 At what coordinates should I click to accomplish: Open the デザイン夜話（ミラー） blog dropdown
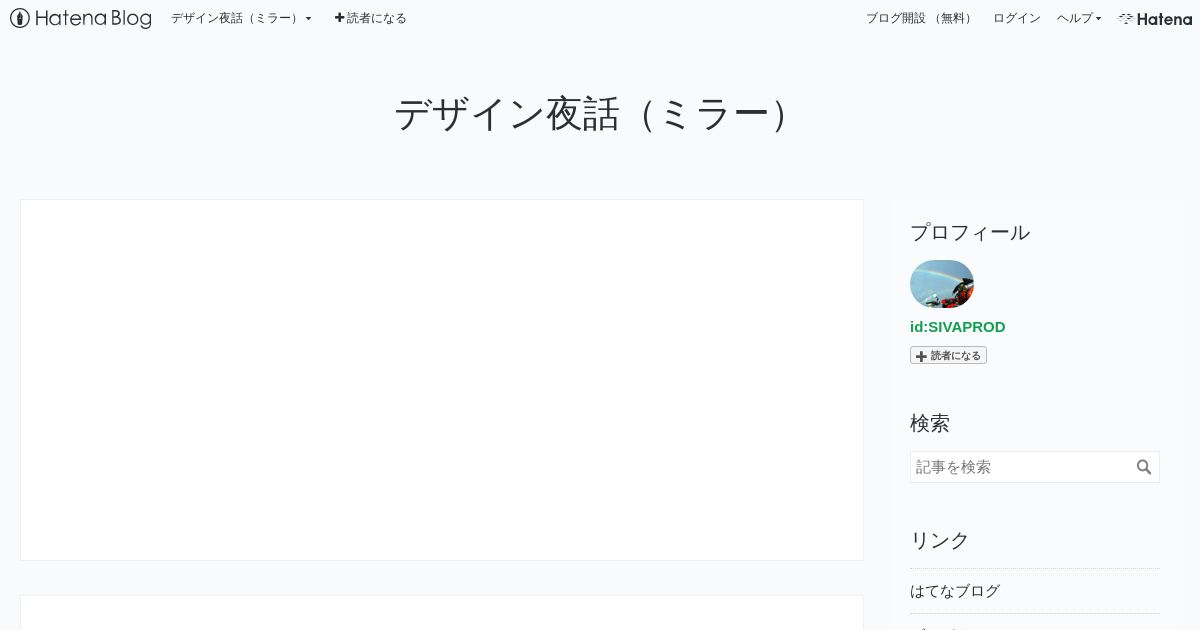pyautogui.click(x=241, y=18)
